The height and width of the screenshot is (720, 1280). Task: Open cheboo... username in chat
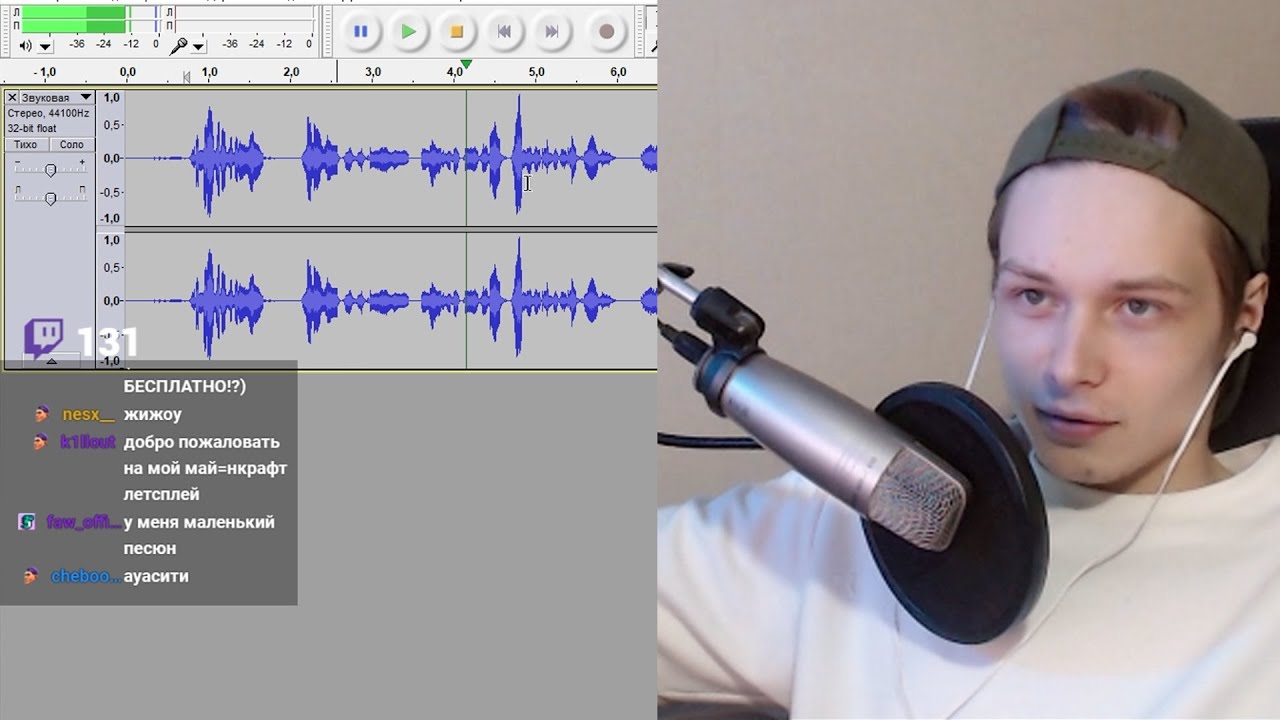(85, 576)
